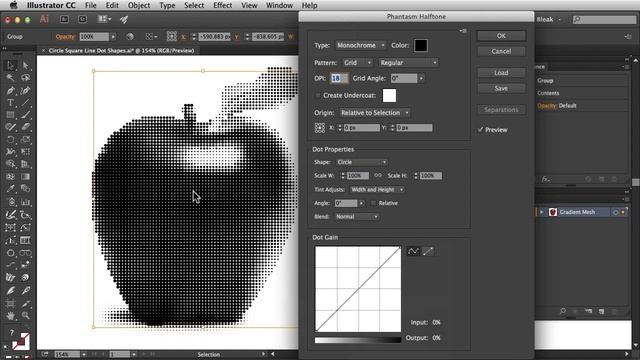Image resolution: width=640 pixels, height=360 pixels.
Task: Click the link scale width and height icon
Action: click(378, 176)
